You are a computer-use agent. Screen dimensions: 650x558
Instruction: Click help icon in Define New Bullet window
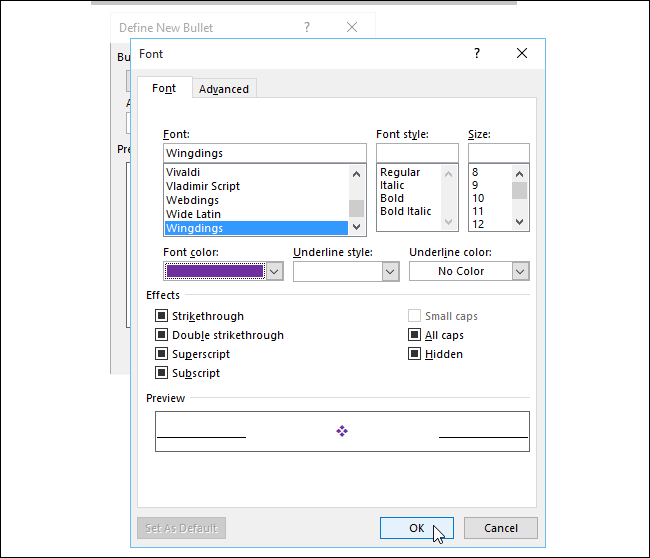click(307, 27)
